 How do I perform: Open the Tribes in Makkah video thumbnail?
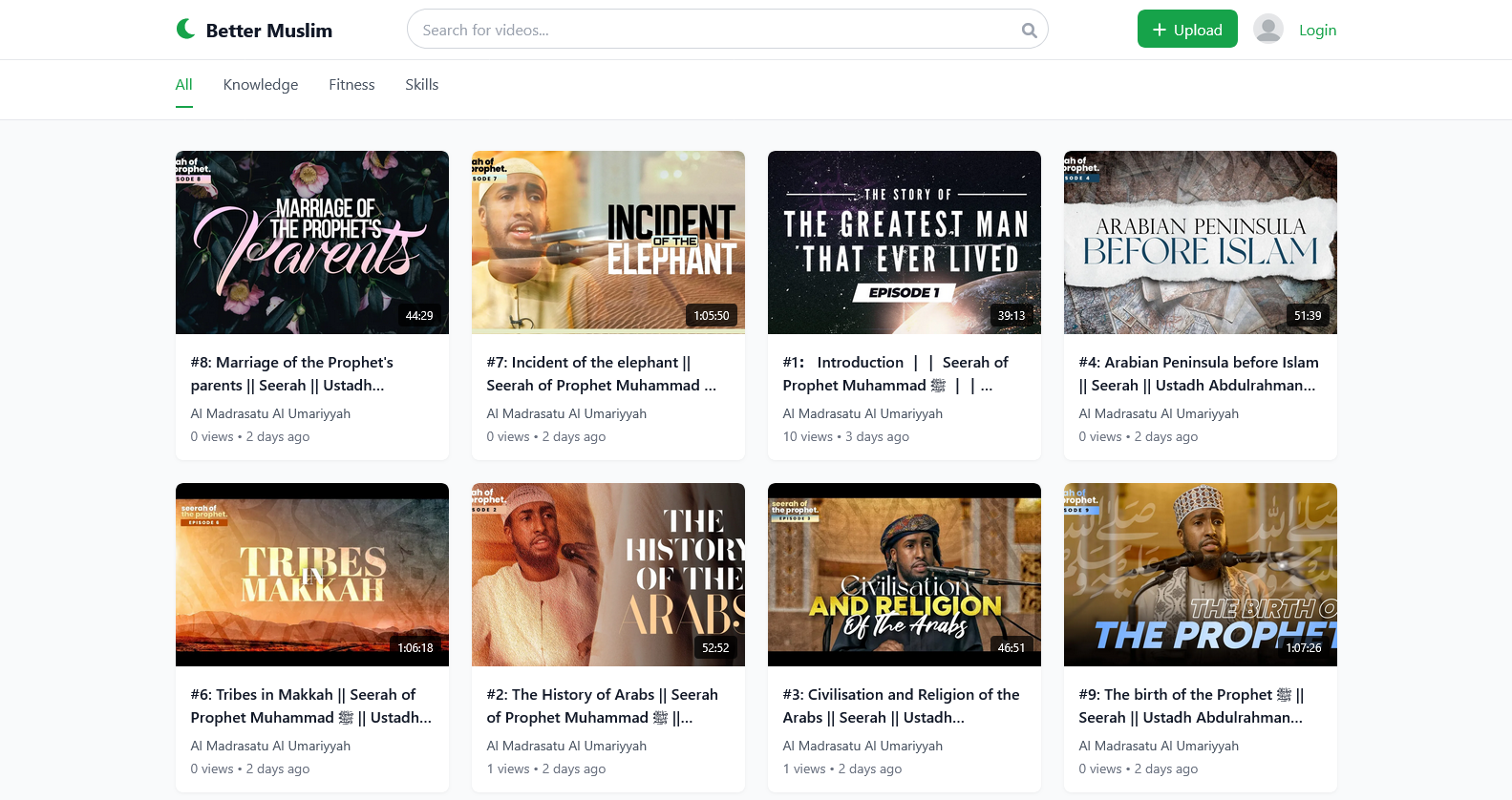[x=312, y=575]
